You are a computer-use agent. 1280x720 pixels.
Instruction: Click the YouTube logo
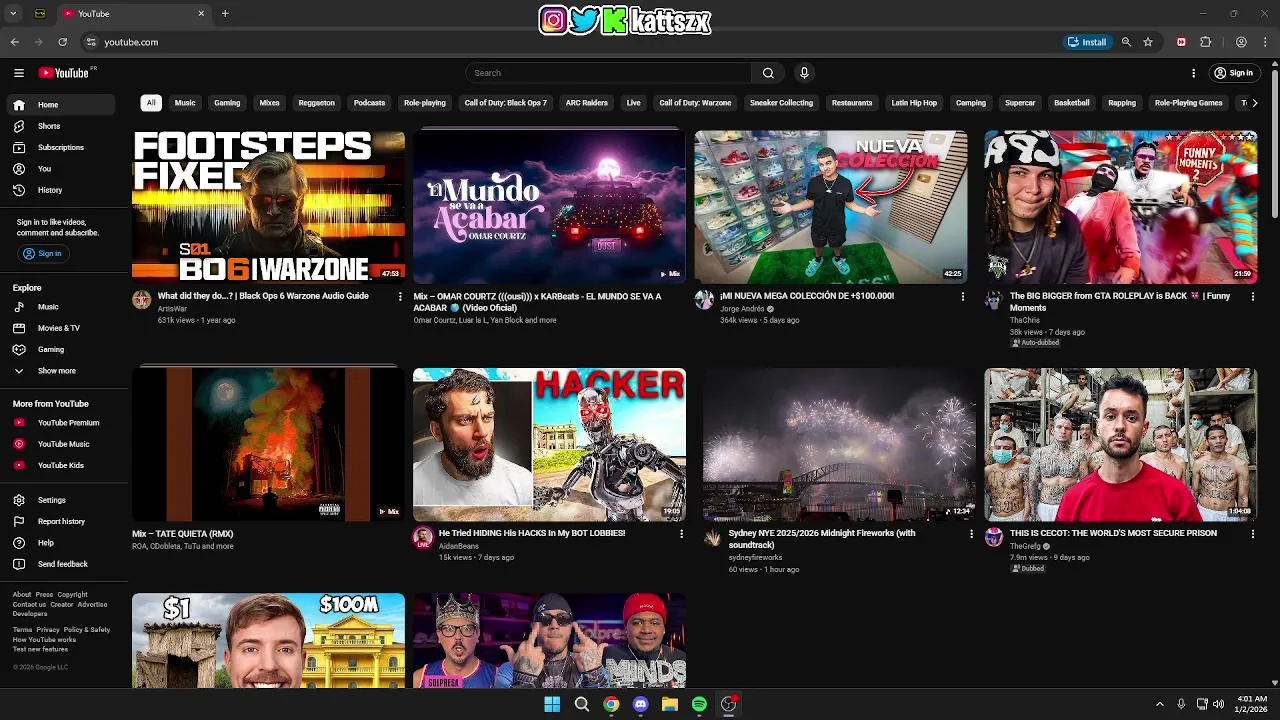click(x=64, y=73)
